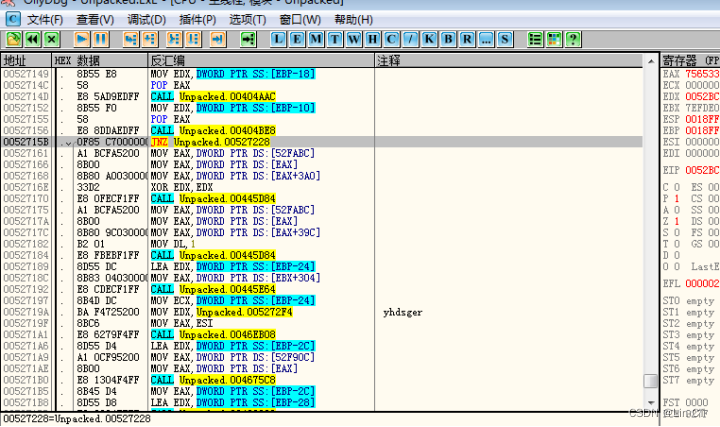The height and width of the screenshot is (427, 720).
Task: Open the Windows list (W icon)
Action: click(x=354, y=39)
